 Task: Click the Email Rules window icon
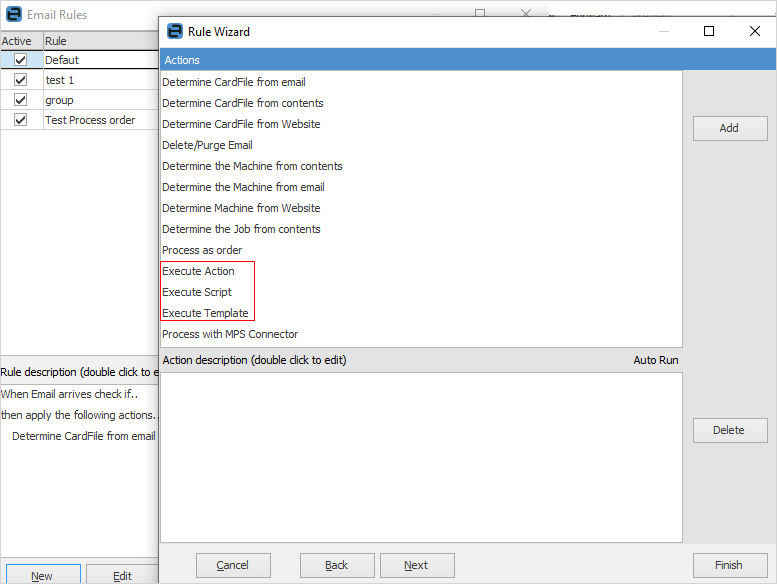(x=14, y=14)
